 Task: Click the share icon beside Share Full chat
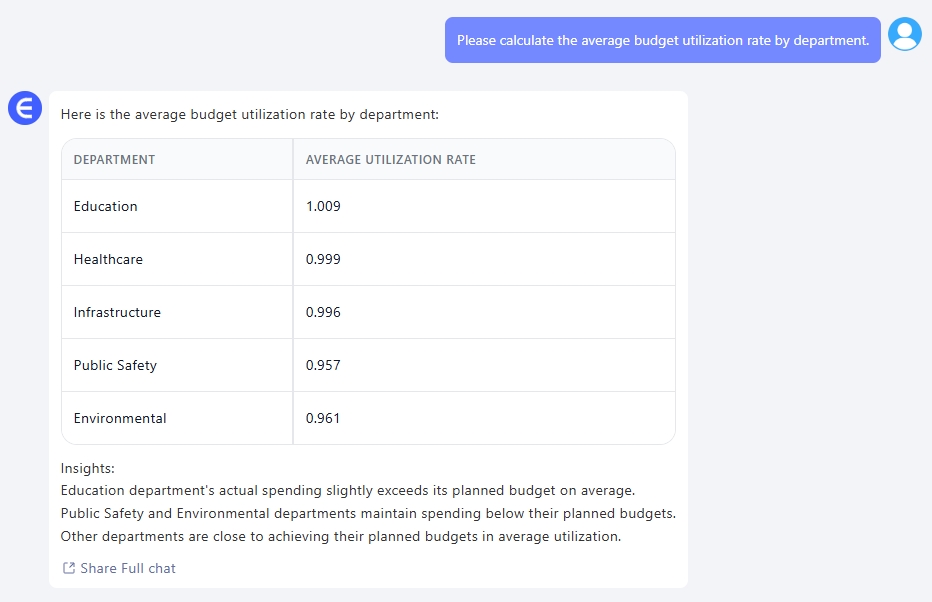point(69,568)
